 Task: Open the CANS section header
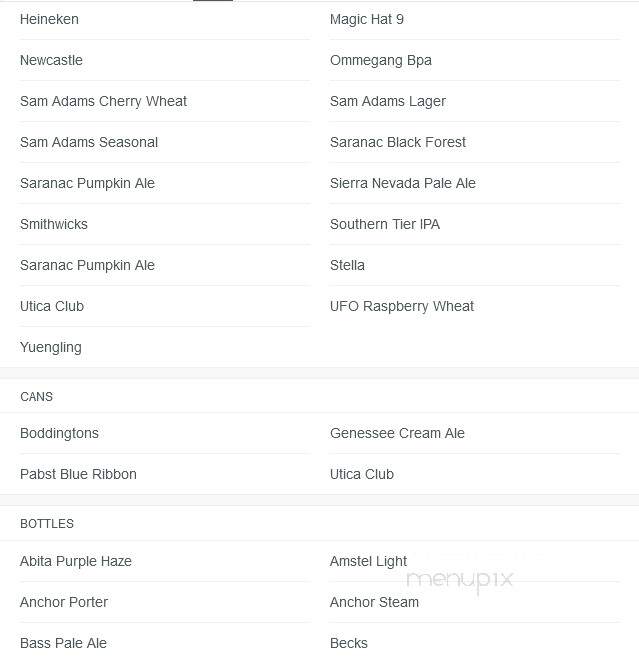36,397
